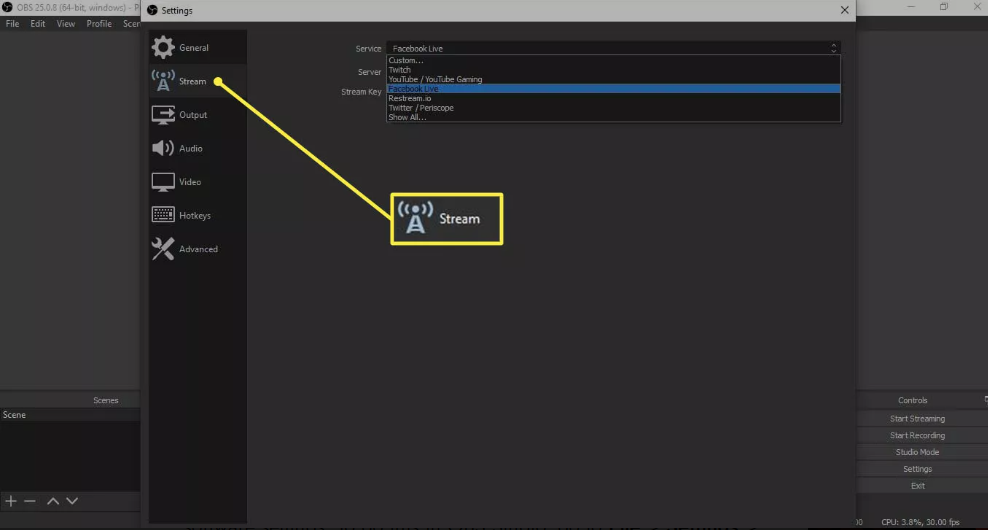988x530 pixels.
Task: Open the General settings gear icon
Action: pyautogui.click(x=163, y=47)
